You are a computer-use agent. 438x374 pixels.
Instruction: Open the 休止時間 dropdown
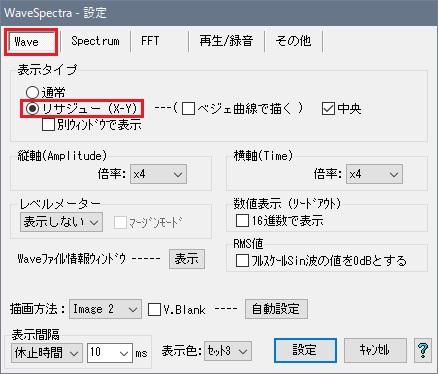tap(47, 353)
